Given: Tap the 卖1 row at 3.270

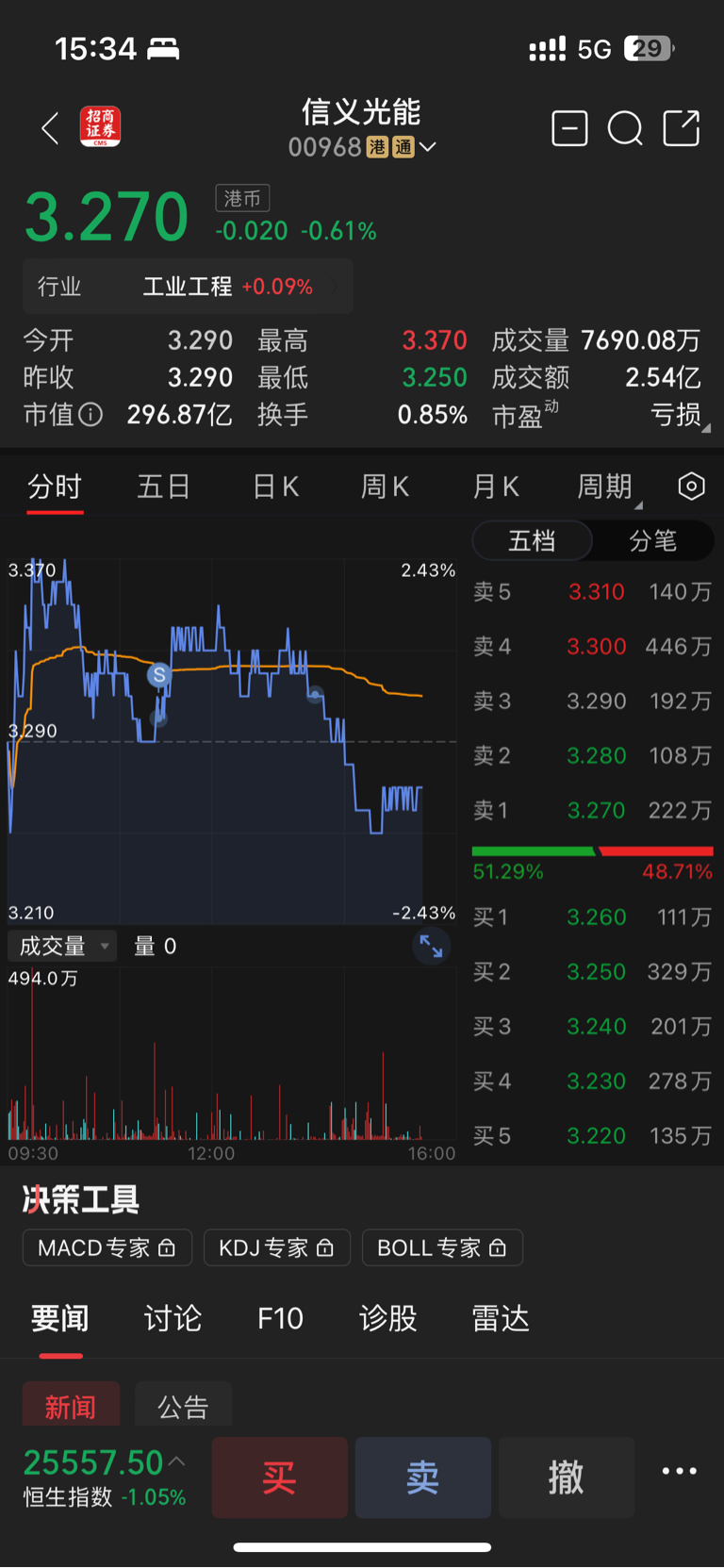Looking at the screenshot, I should 592,810.
